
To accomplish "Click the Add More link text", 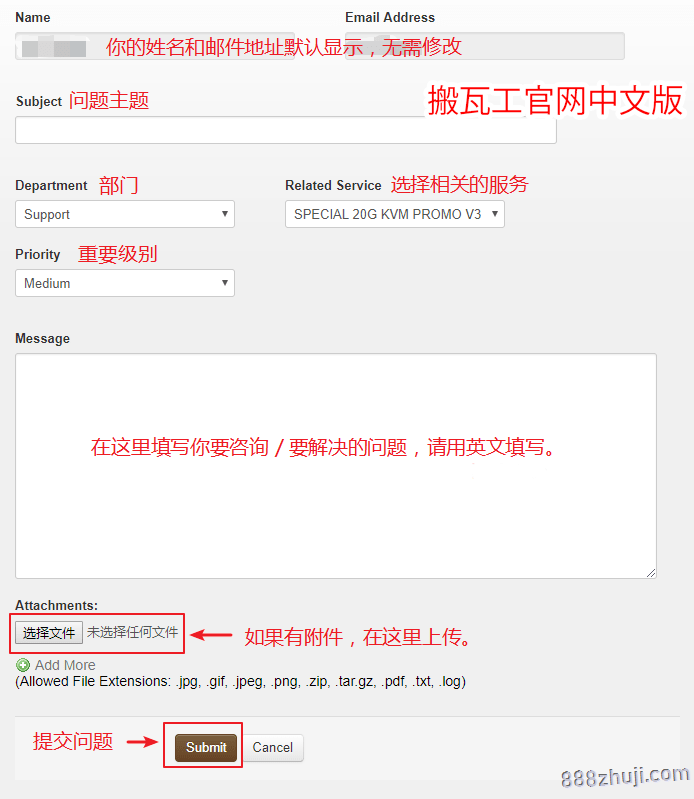I will point(65,665).
